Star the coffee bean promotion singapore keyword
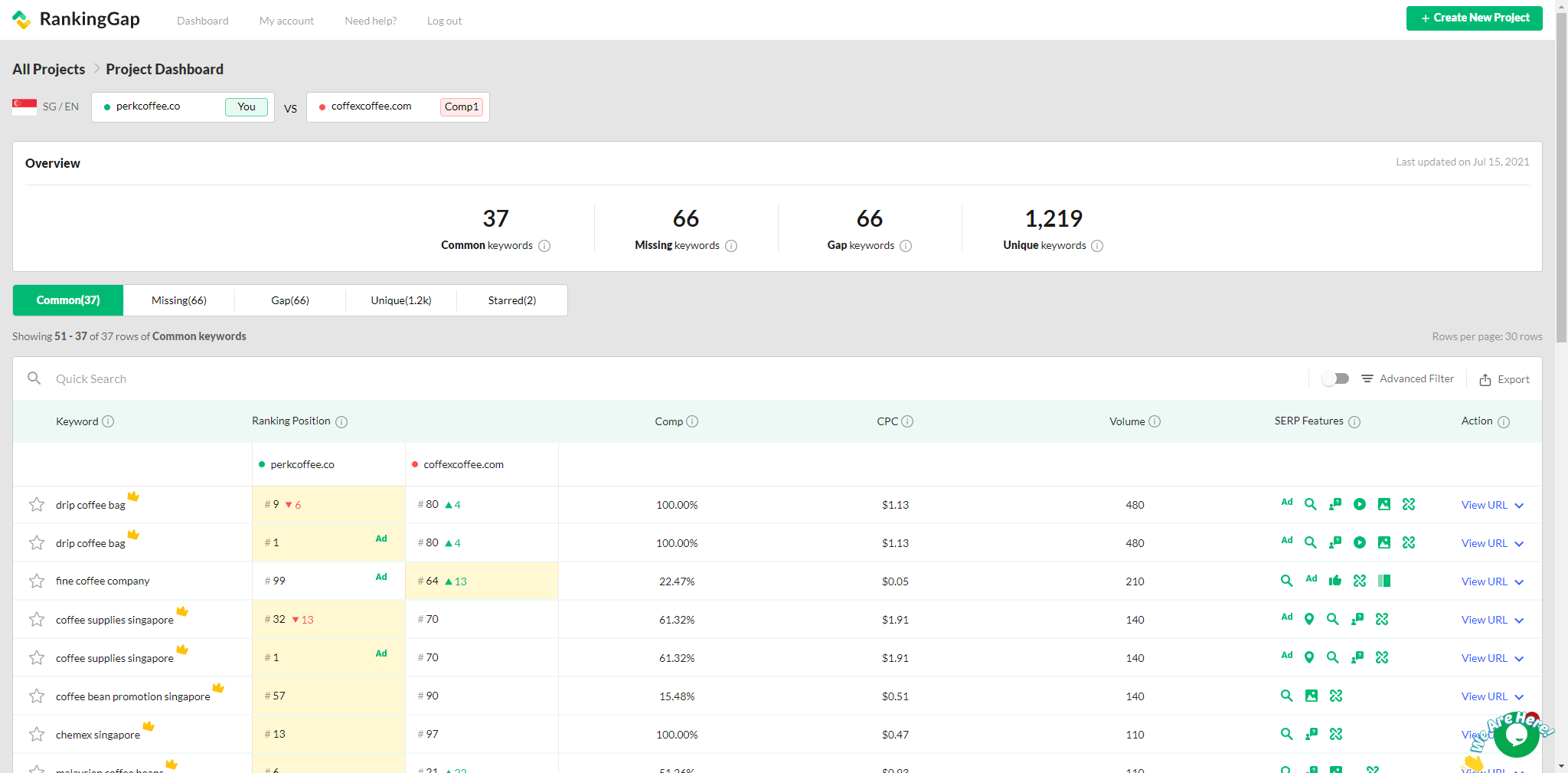Screen dimensions: 1568x773 click(37, 696)
